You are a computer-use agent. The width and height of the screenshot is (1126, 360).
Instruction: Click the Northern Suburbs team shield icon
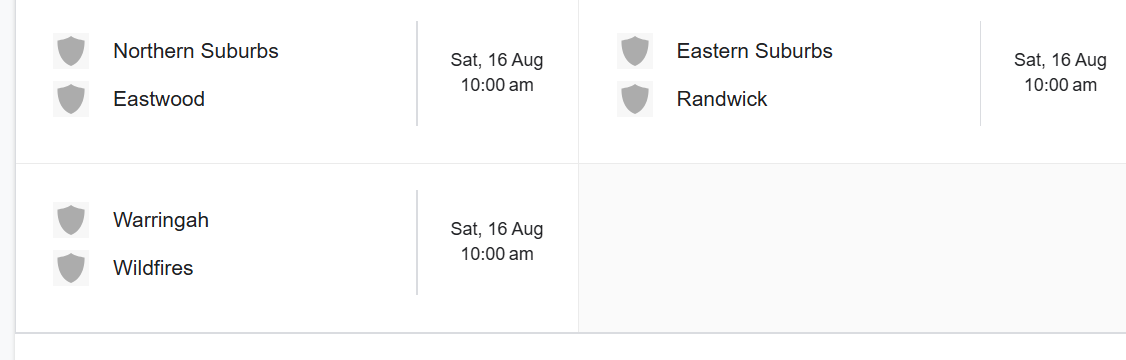coord(71,51)
